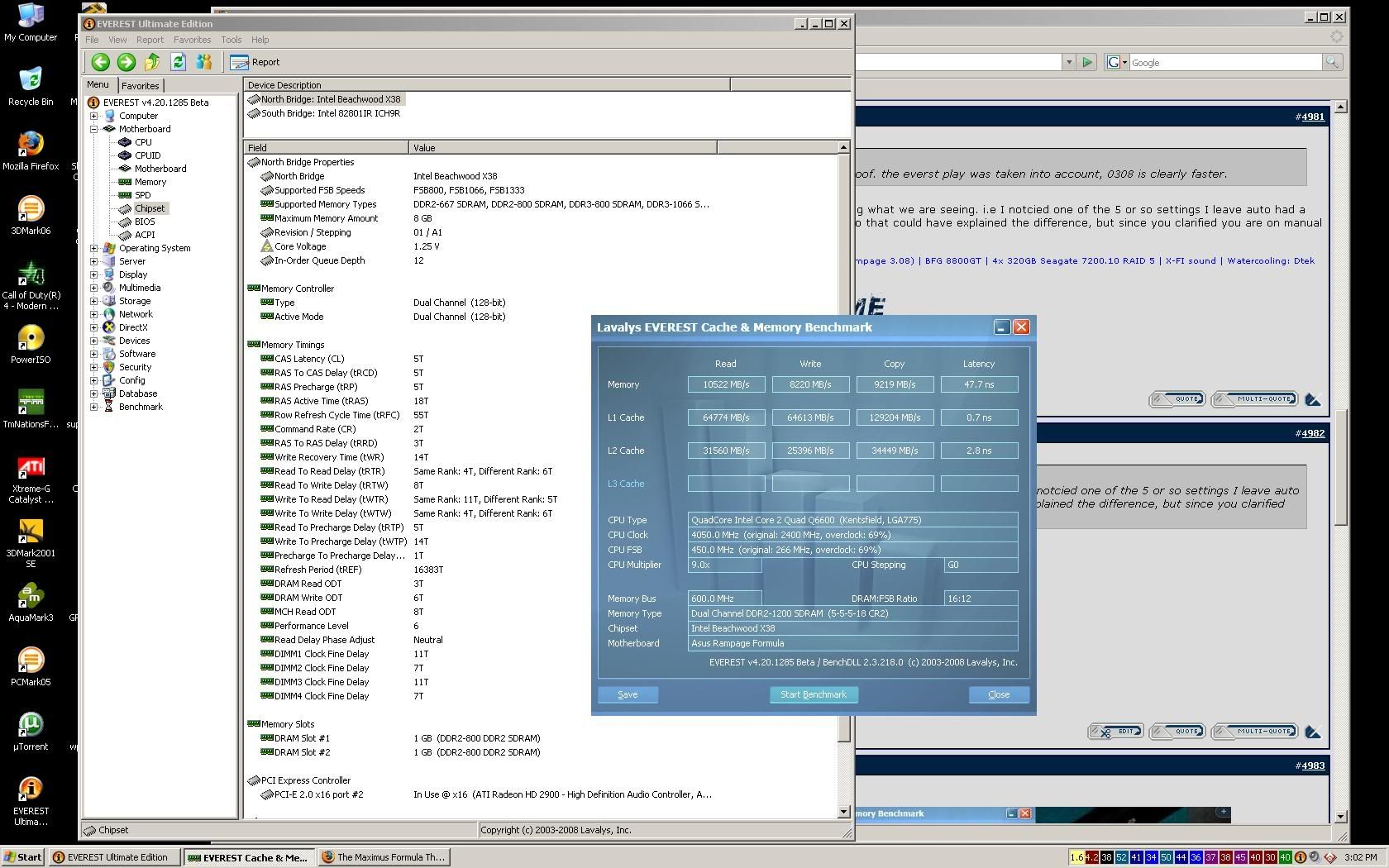Expand the Multimedia tree node
Viewport: 1389px width, 868px height.
94,288
